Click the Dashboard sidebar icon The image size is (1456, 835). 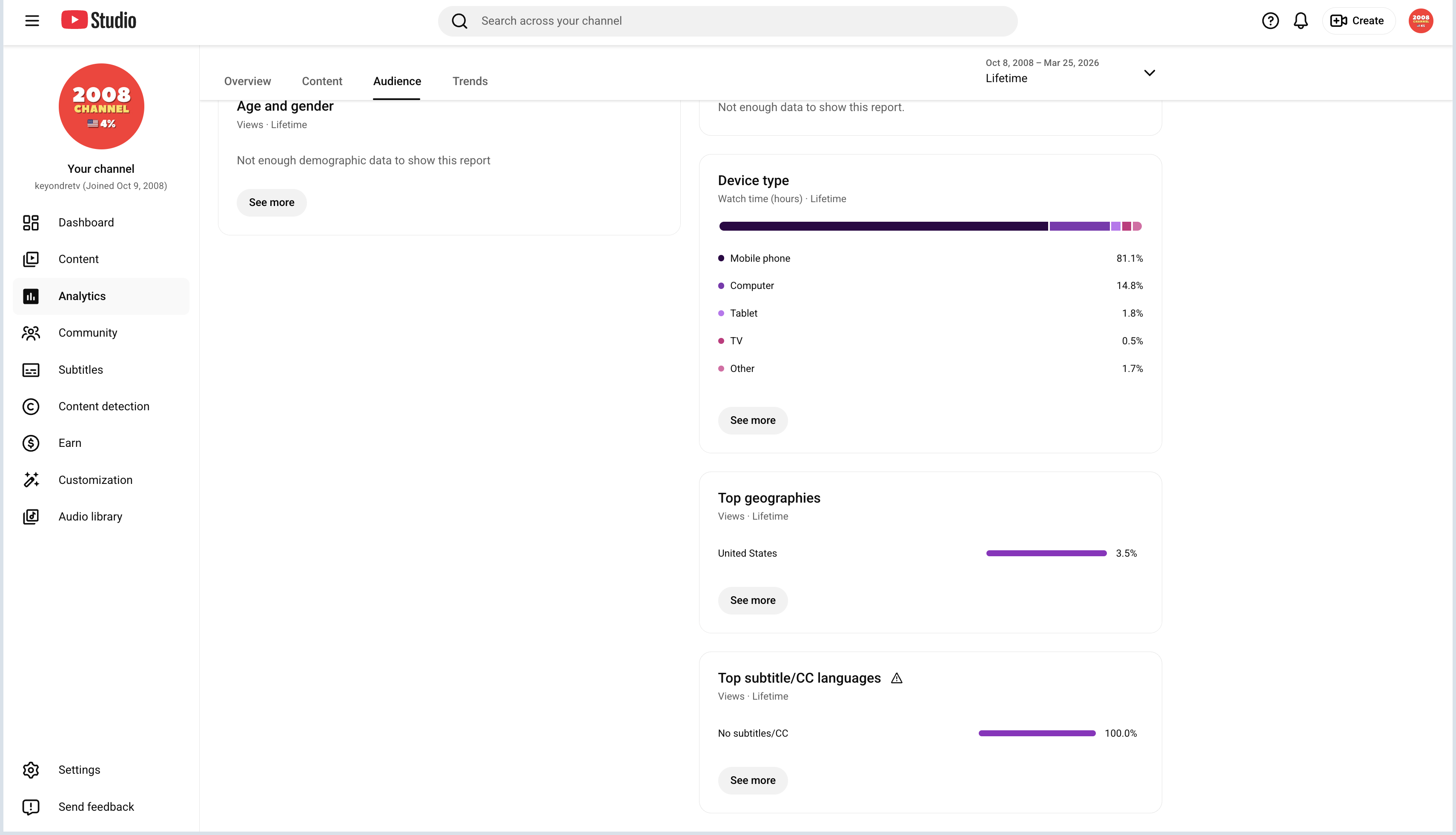[31, 223]
